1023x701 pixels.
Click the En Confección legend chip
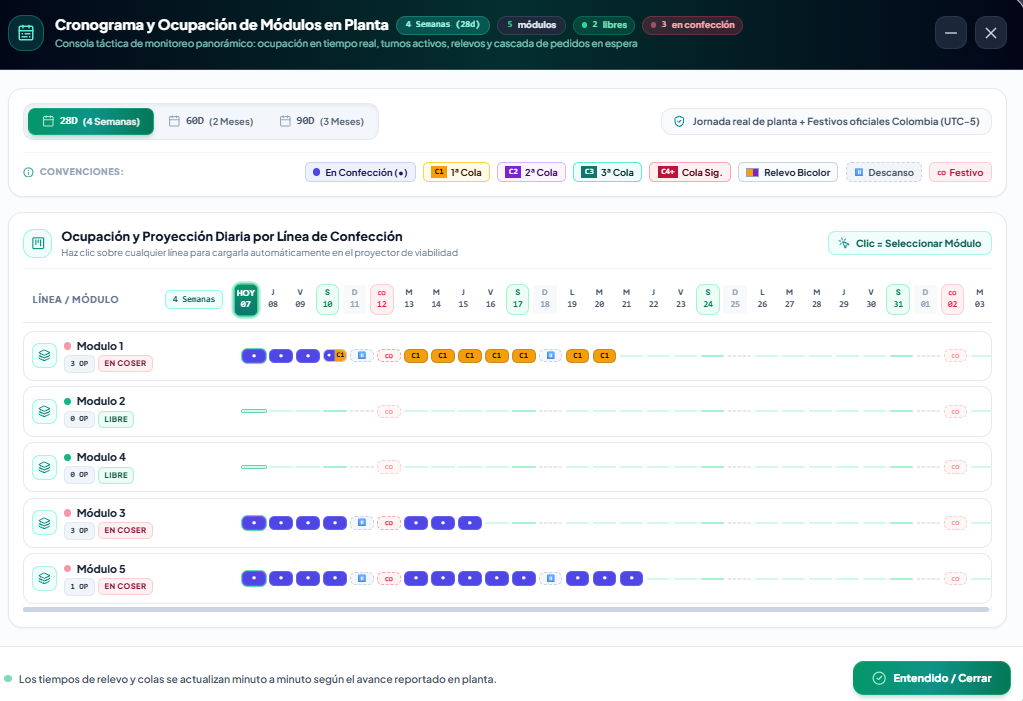tap(360, 172)
